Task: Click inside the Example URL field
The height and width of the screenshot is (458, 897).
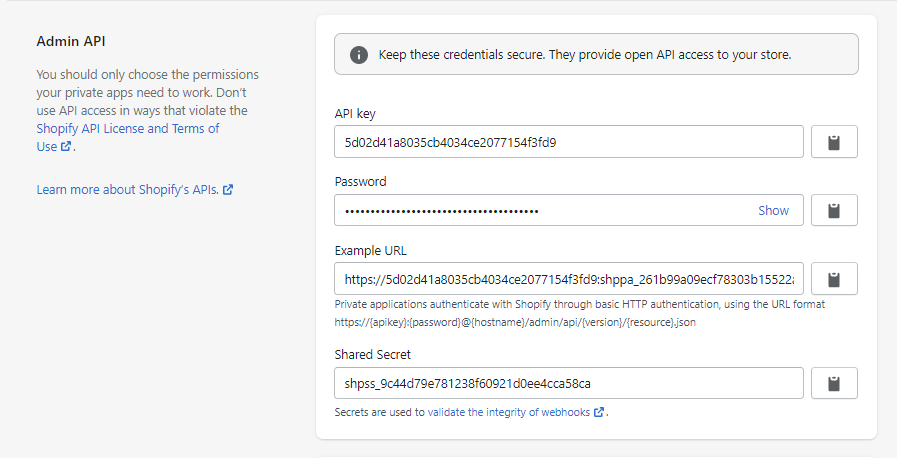Action: [x=569, y=279]
